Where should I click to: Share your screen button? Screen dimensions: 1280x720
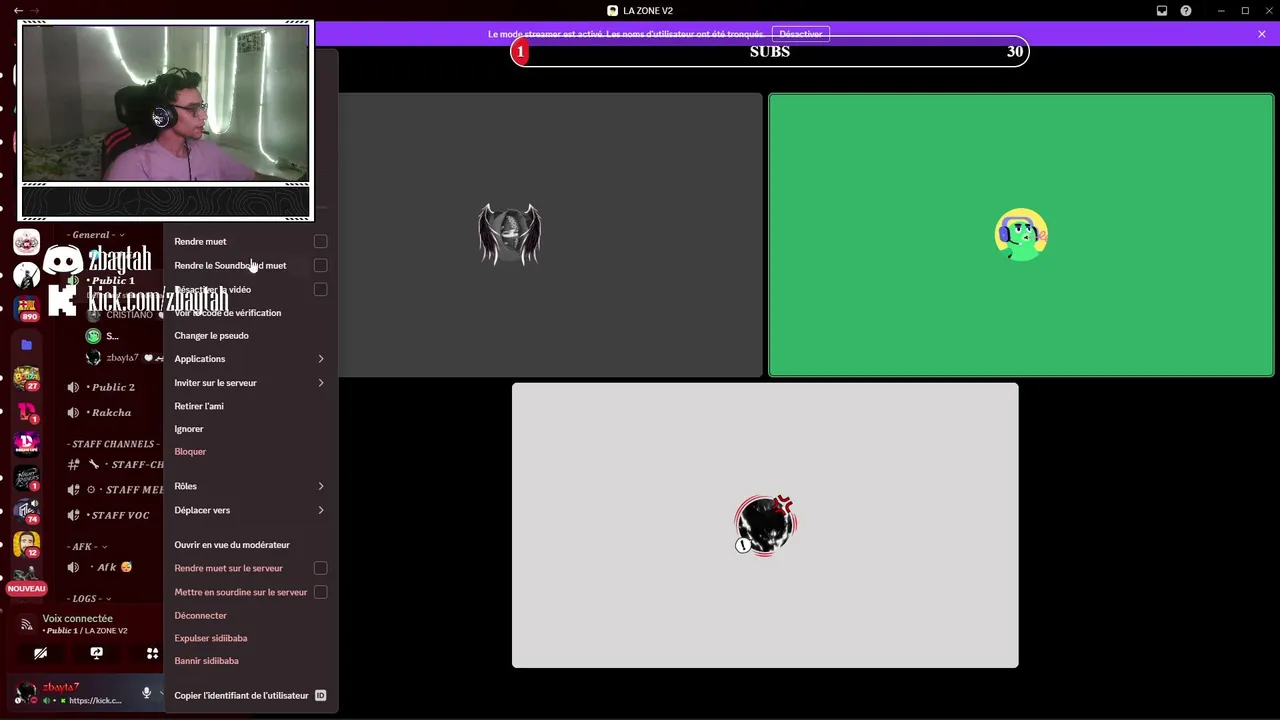96,653
